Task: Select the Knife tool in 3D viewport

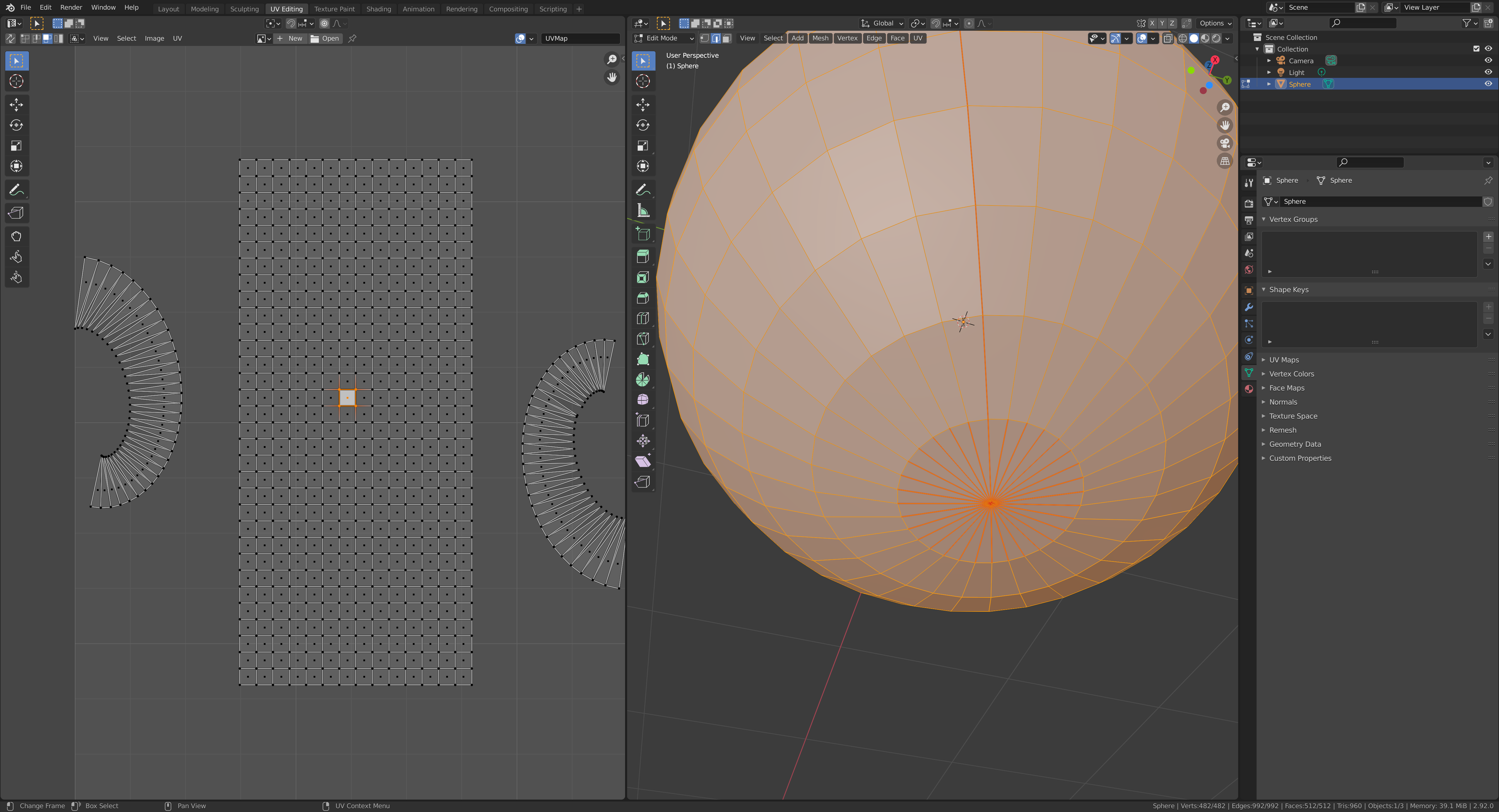Action: point(642,338)
